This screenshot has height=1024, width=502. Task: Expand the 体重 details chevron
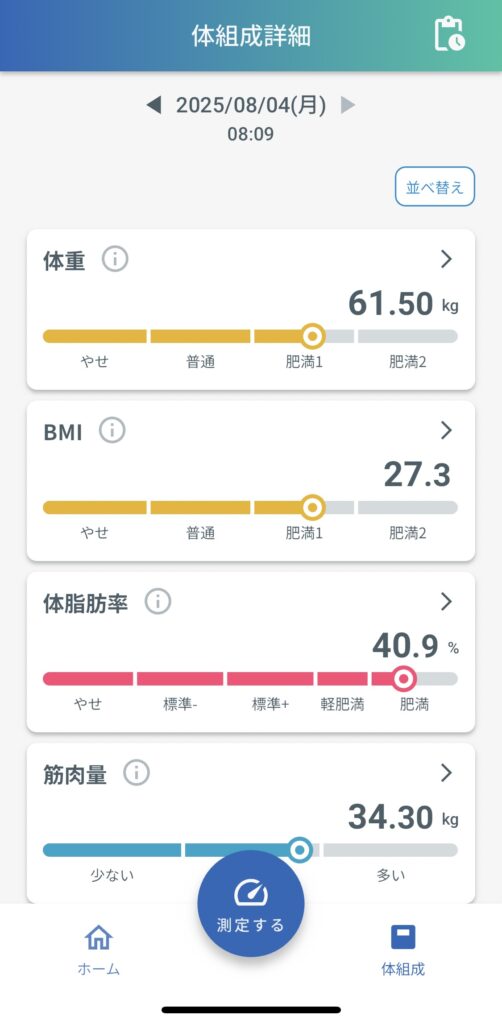coord(447,259)
